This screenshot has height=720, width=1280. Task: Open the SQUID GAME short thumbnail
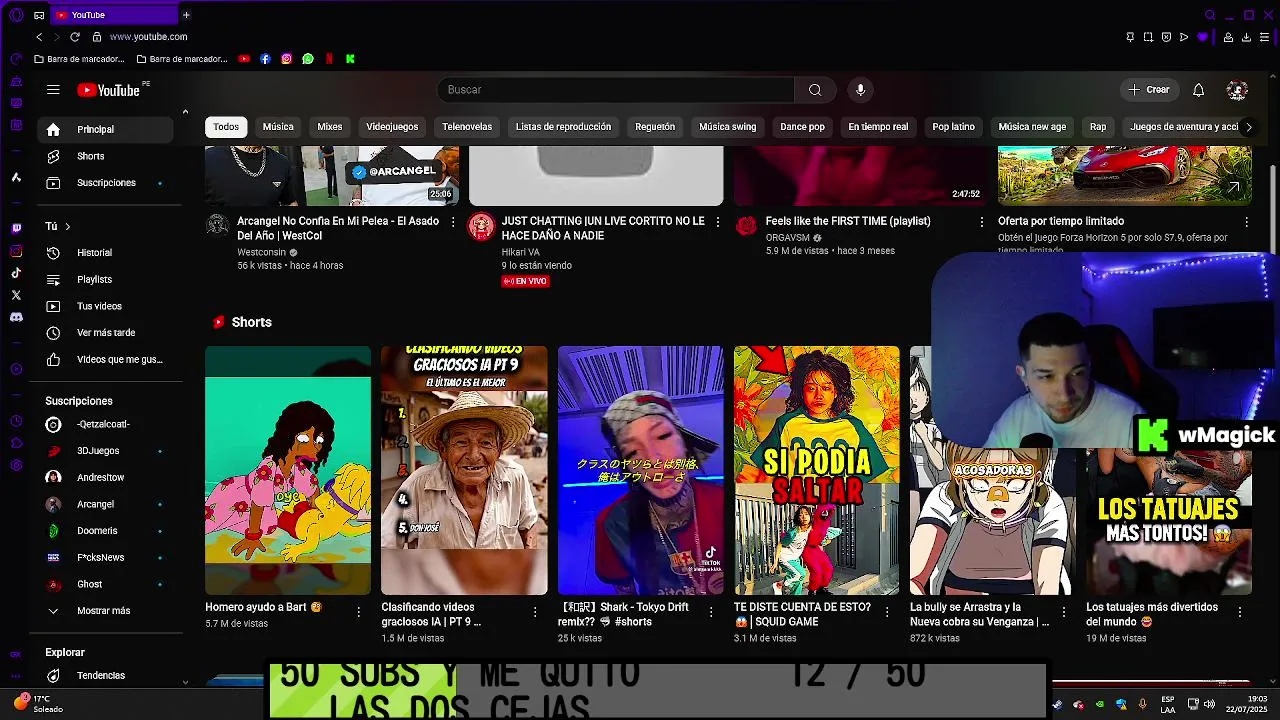817,470
